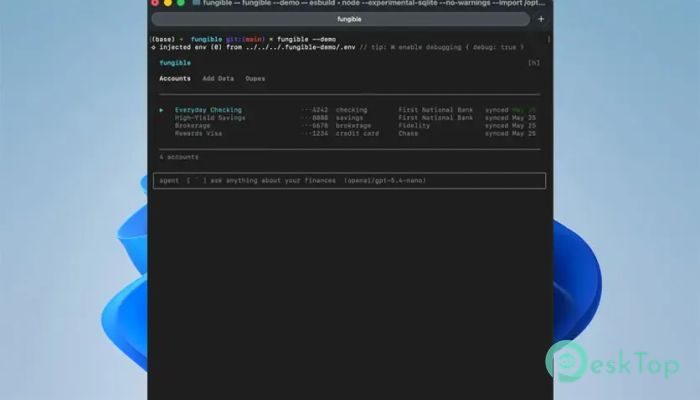700x400 pixels.
Task: Click First National Bank in High-Yield Savings row
Action: tap(435, 118)
